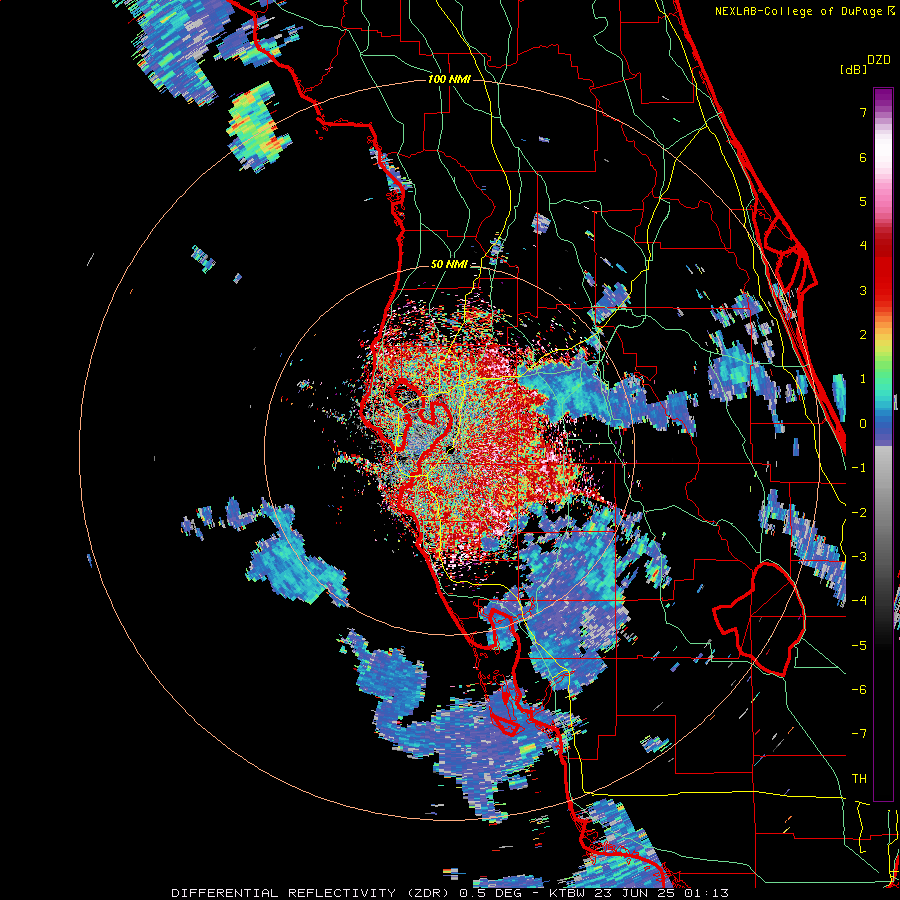Select the 1 value on the color scale
900x900 pixels.
[863, 379]
